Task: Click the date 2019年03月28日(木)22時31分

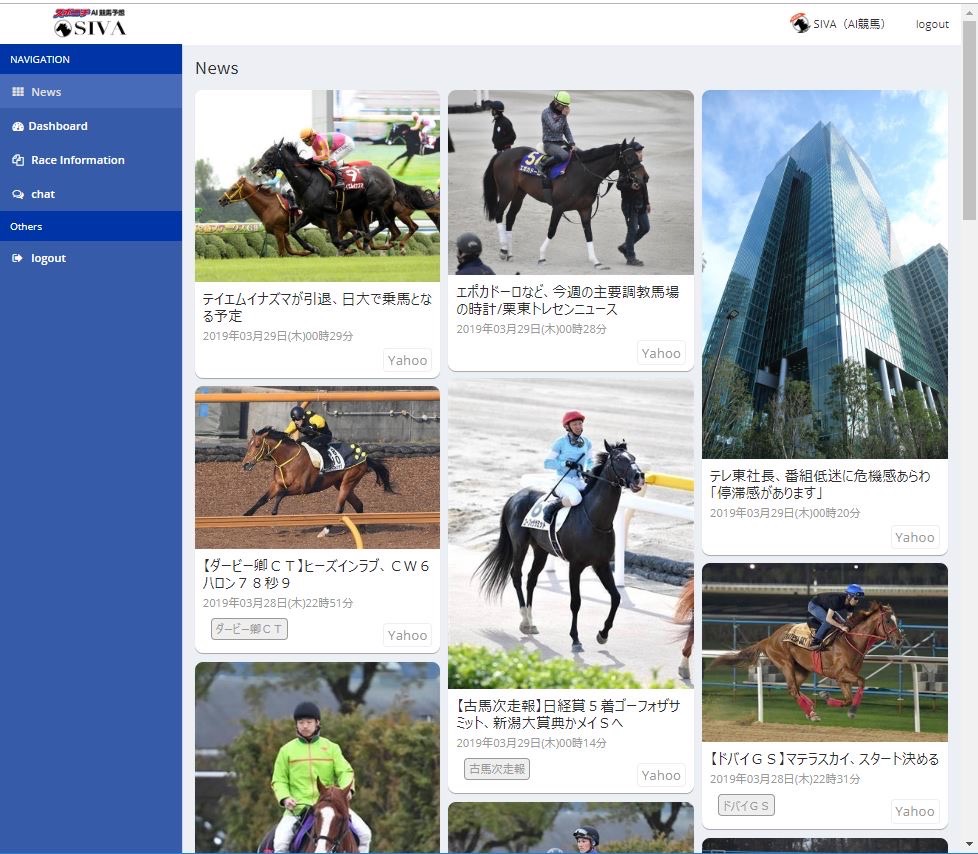Action: (x=785, y=779)
